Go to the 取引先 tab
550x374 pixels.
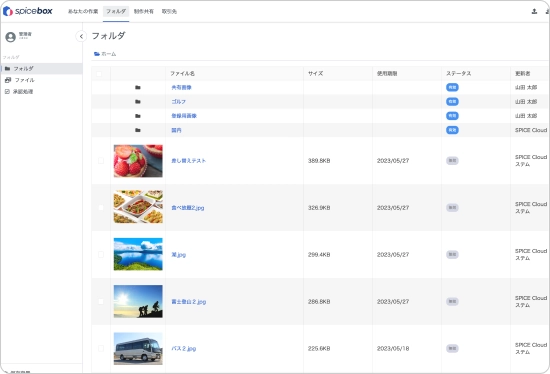pos(169,11)
